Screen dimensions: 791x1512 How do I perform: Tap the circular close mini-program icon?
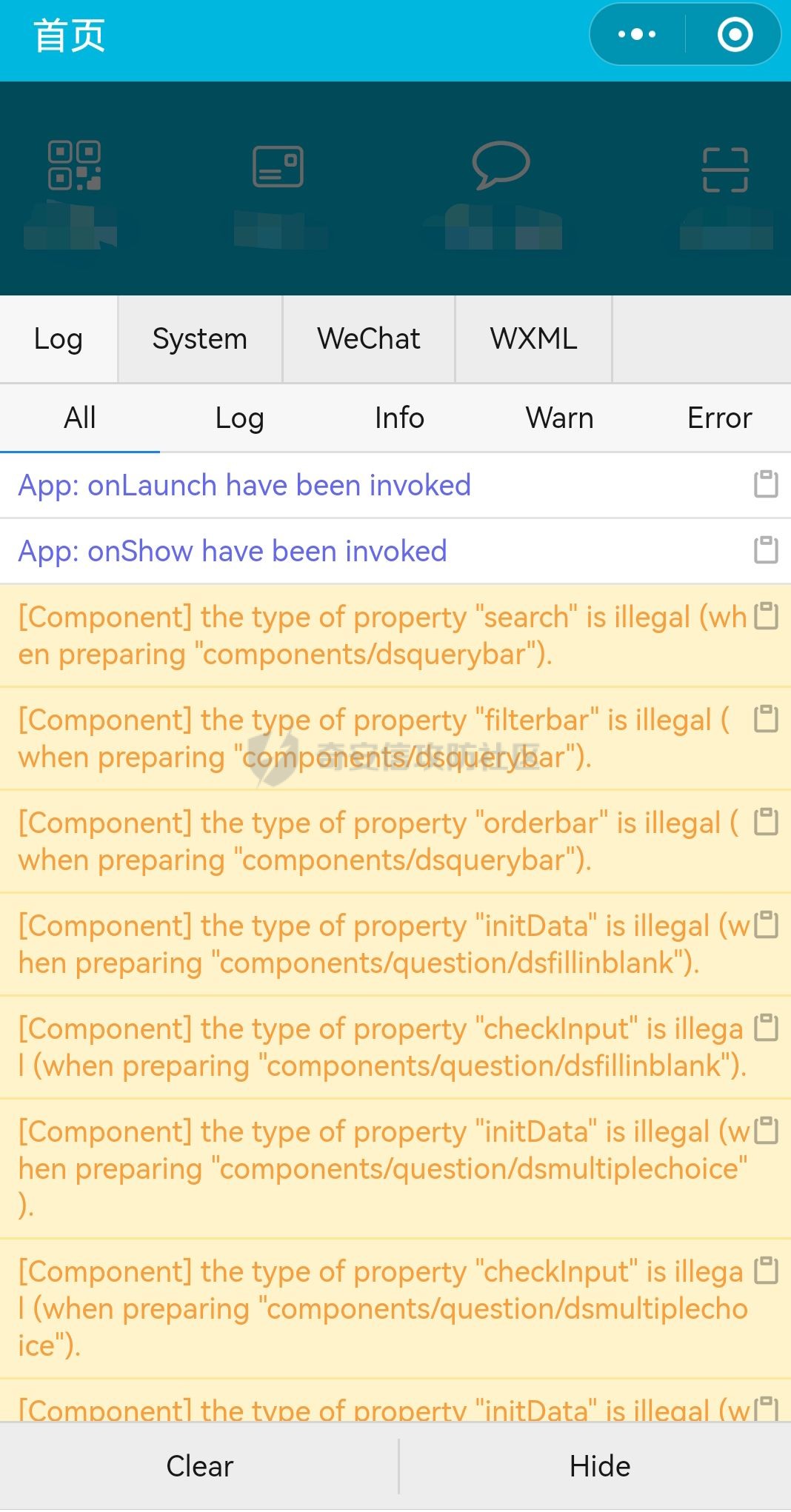tap(735, 34)
